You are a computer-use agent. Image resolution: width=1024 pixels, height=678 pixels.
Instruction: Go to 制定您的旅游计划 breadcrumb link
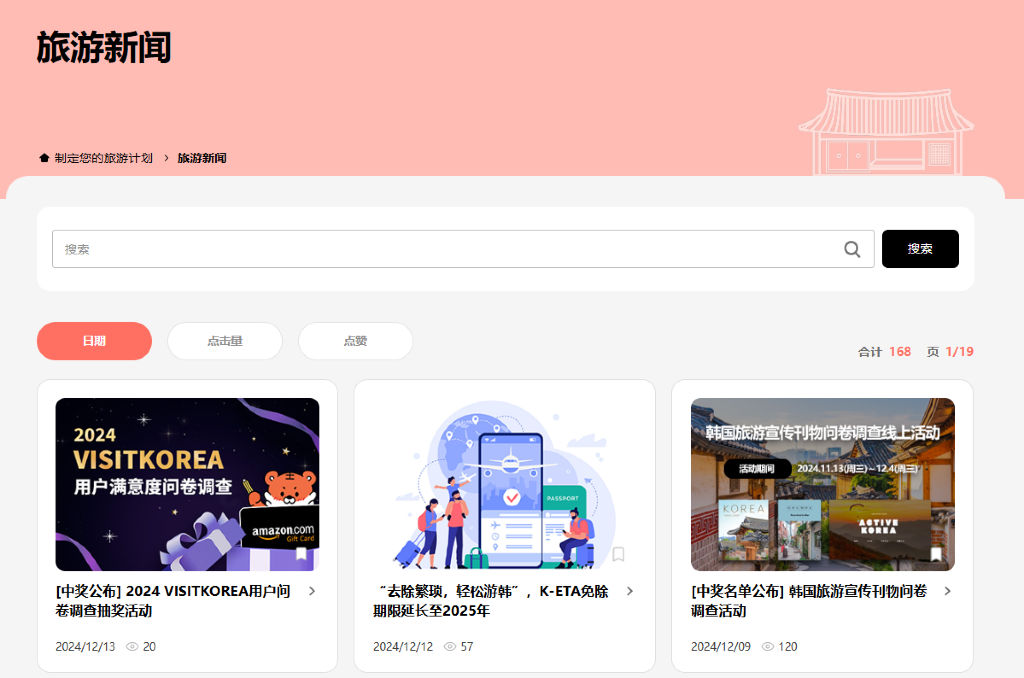(x=103, y=158)
